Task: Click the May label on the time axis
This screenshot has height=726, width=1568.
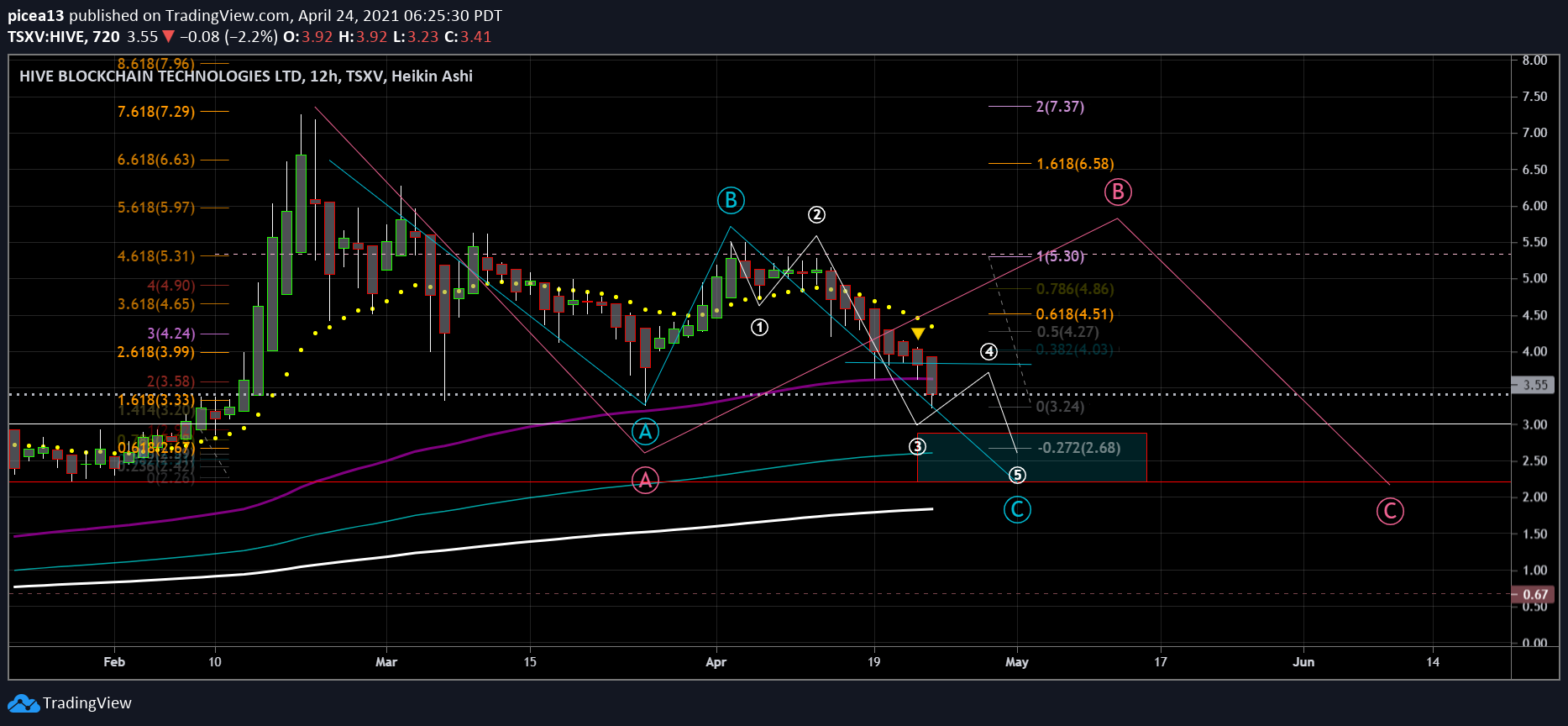Action: pos(1017,662)
